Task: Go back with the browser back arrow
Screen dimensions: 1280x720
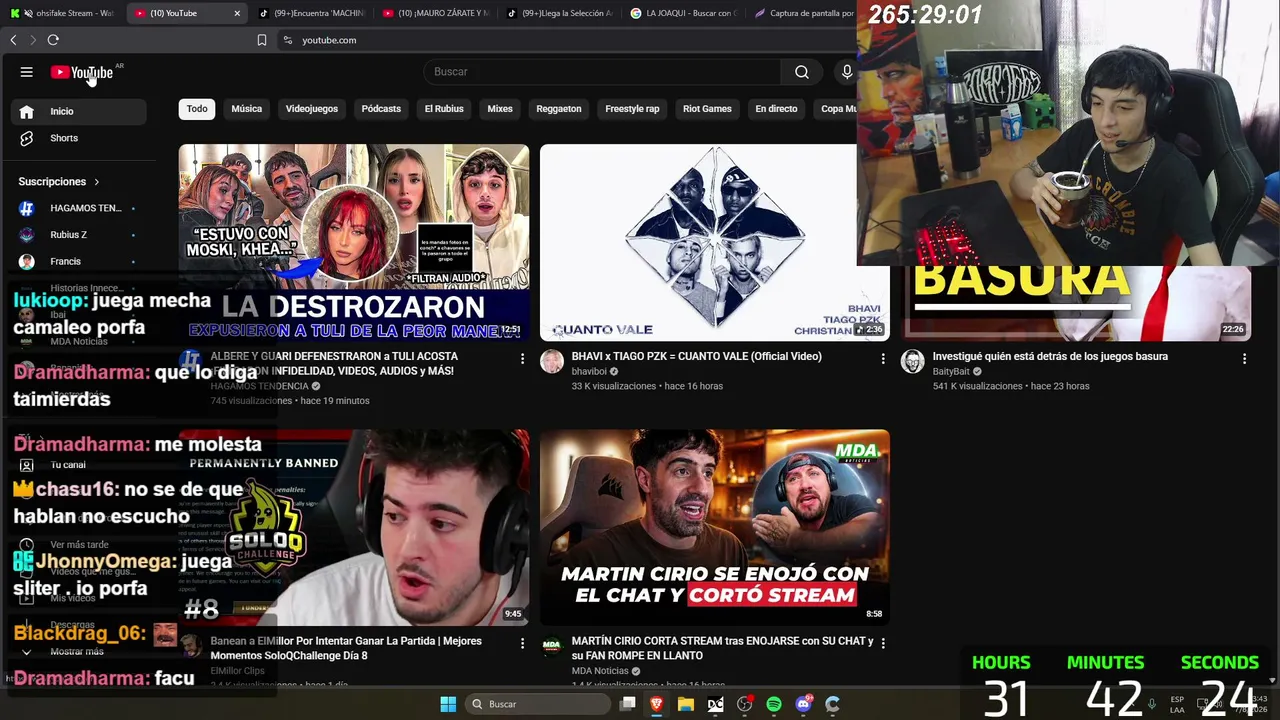Action: [x=13, y=40]
